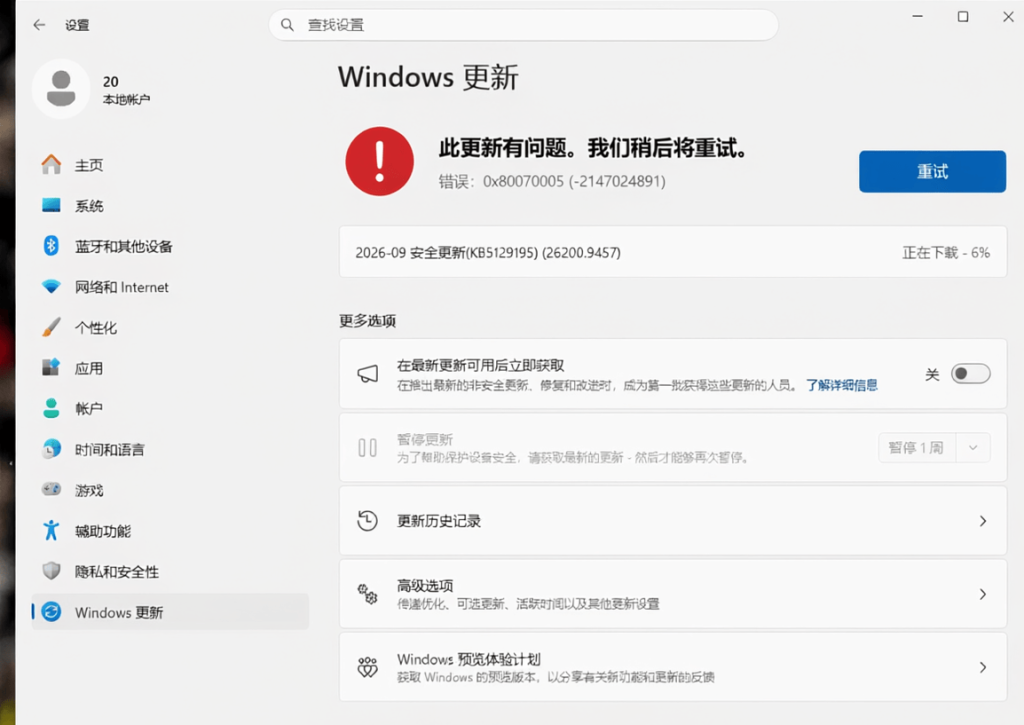The width and height of the screenshot is (1024, 725).
Task: Click the 主页 home icon
Action: click(51, 165)
